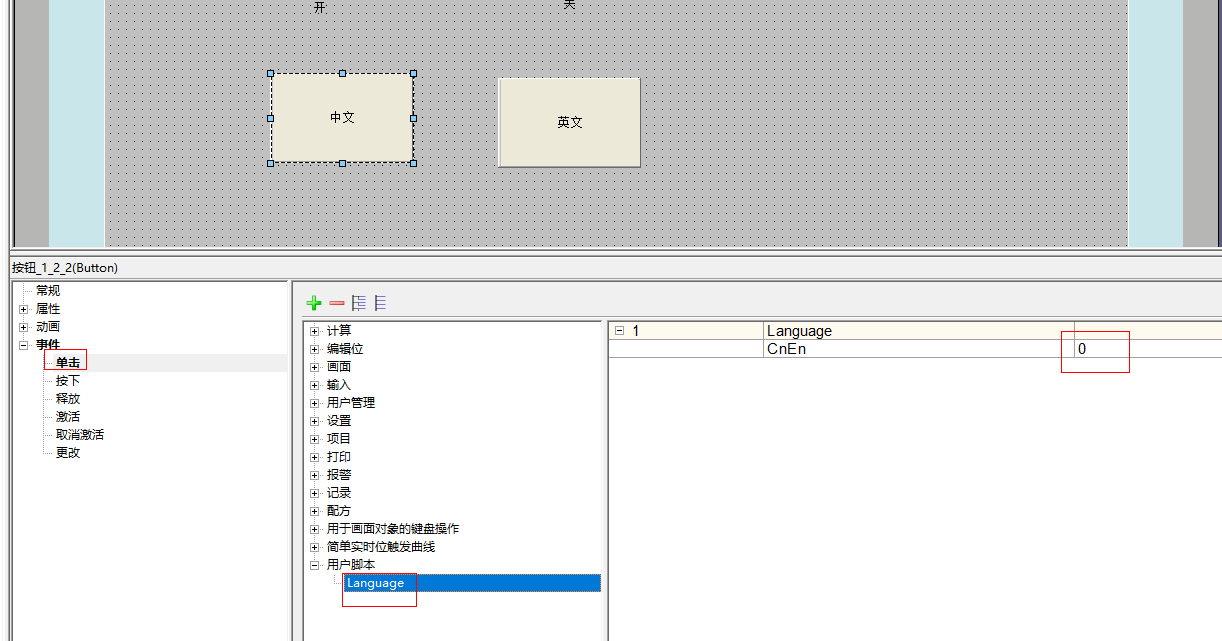Click the expand-all tree icon in toolbar
Image resolution: width=1222 pixels, height=641 pixels.
coord(359,303)
